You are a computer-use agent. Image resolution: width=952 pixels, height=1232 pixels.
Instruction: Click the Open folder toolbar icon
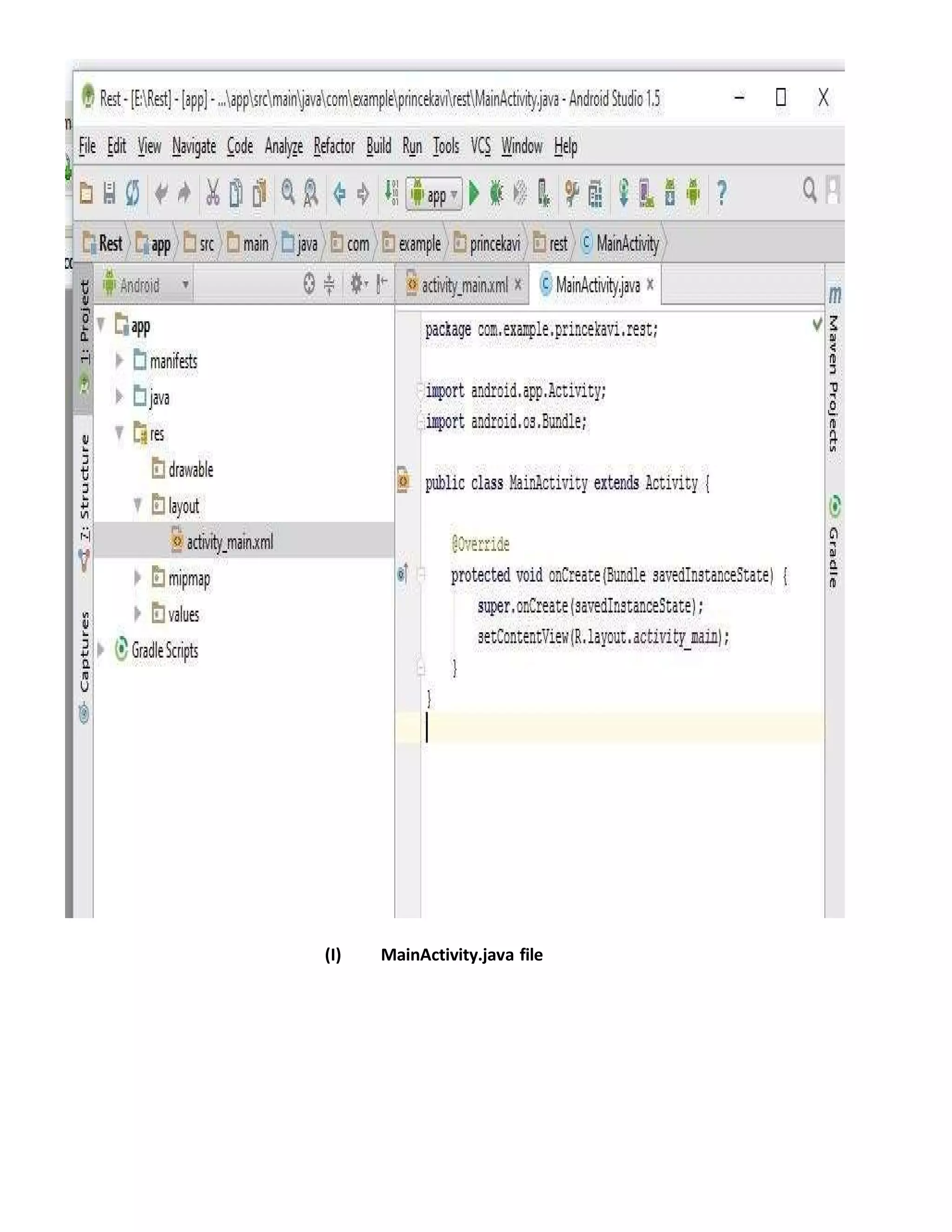86,193
